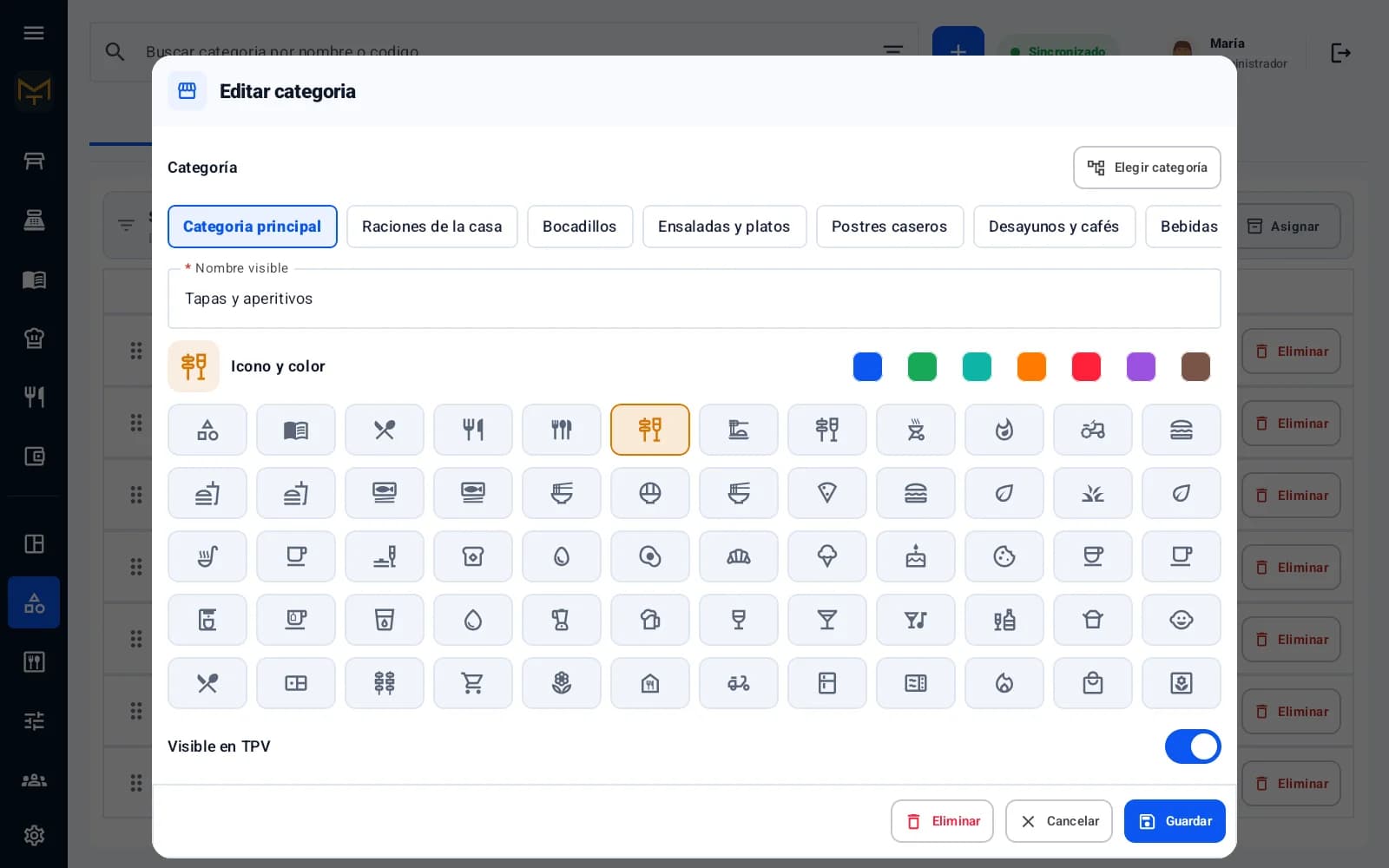
Task: Pick the sprout plant icon in the second row
Action: click(x=1092, y=493)
